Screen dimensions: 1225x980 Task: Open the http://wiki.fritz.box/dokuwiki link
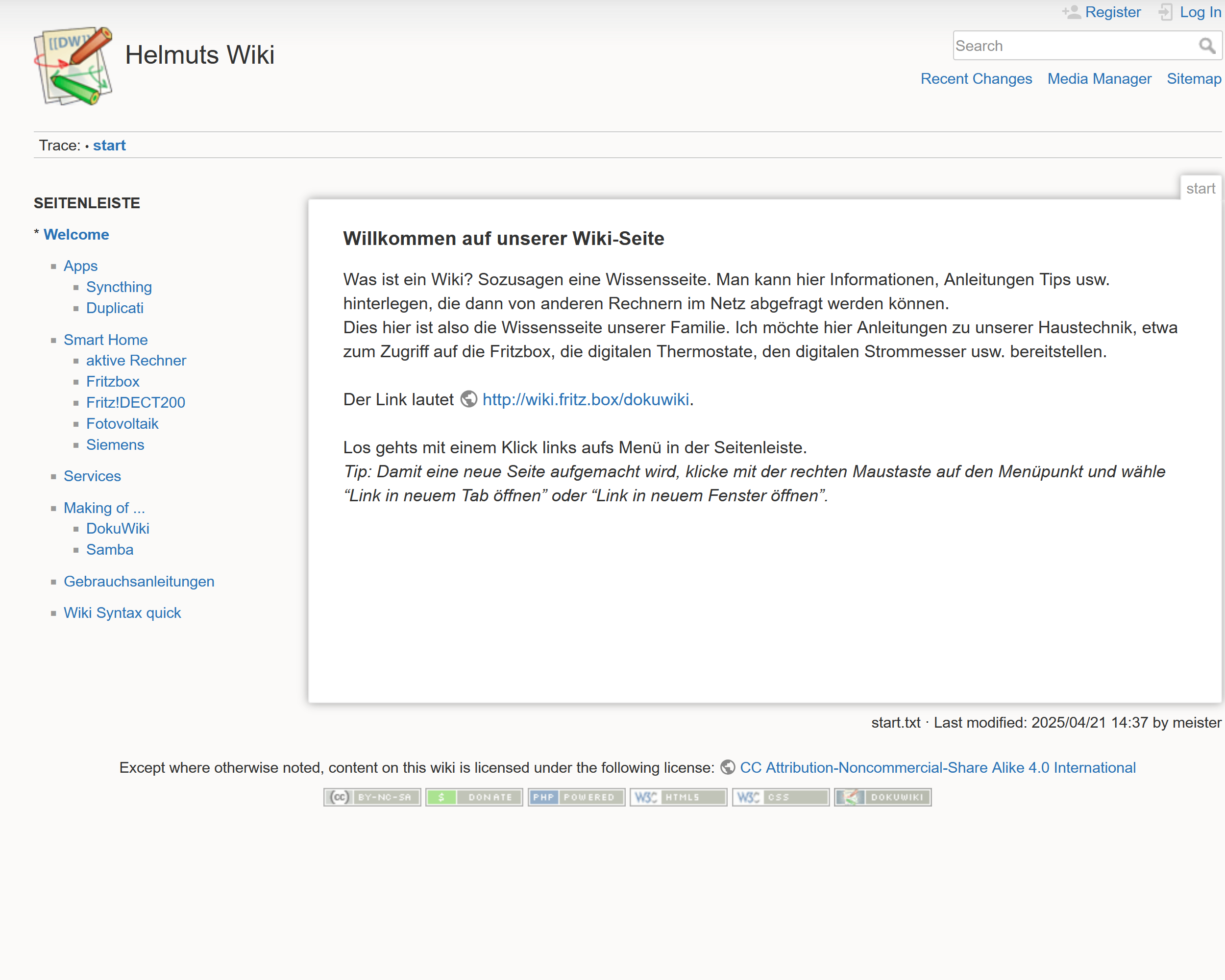click(585, 399)
